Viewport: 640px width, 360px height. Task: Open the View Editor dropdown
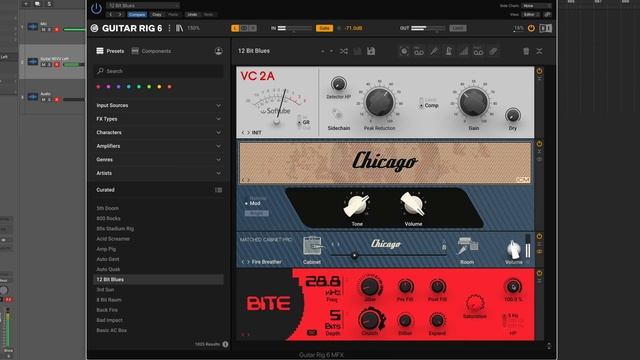point(532,14)
